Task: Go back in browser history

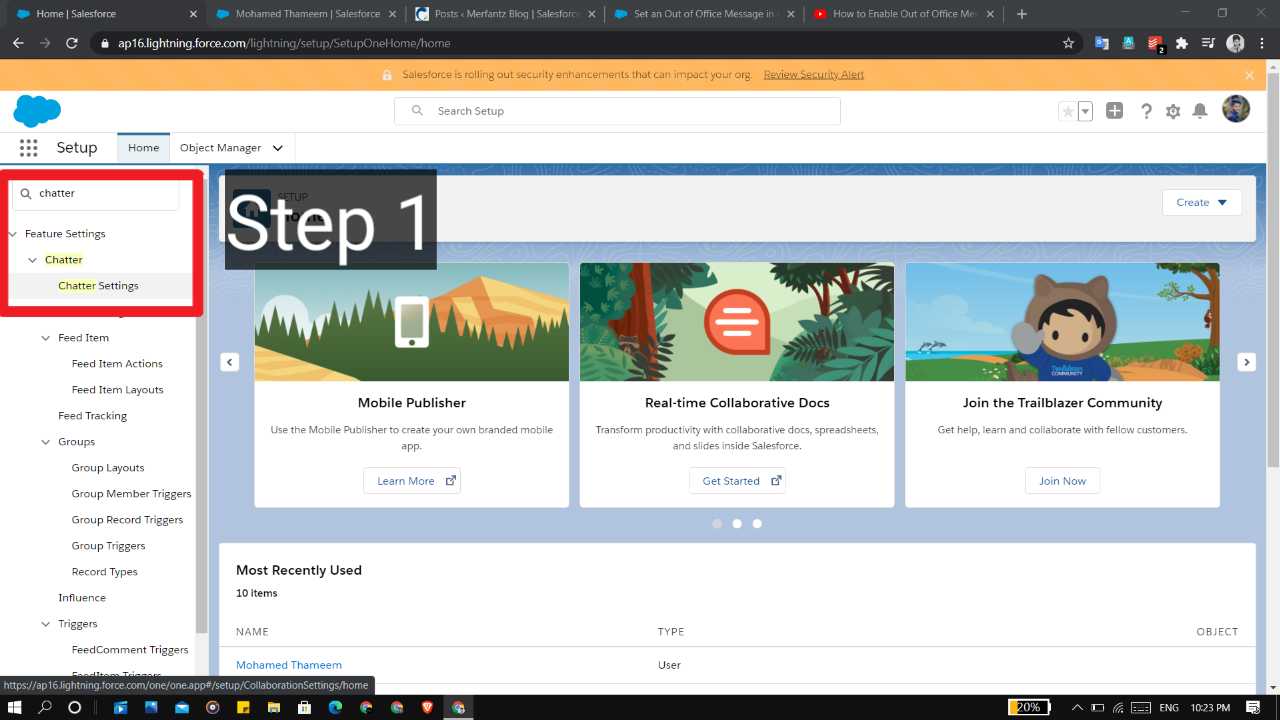Action: (x=18, y=43)
